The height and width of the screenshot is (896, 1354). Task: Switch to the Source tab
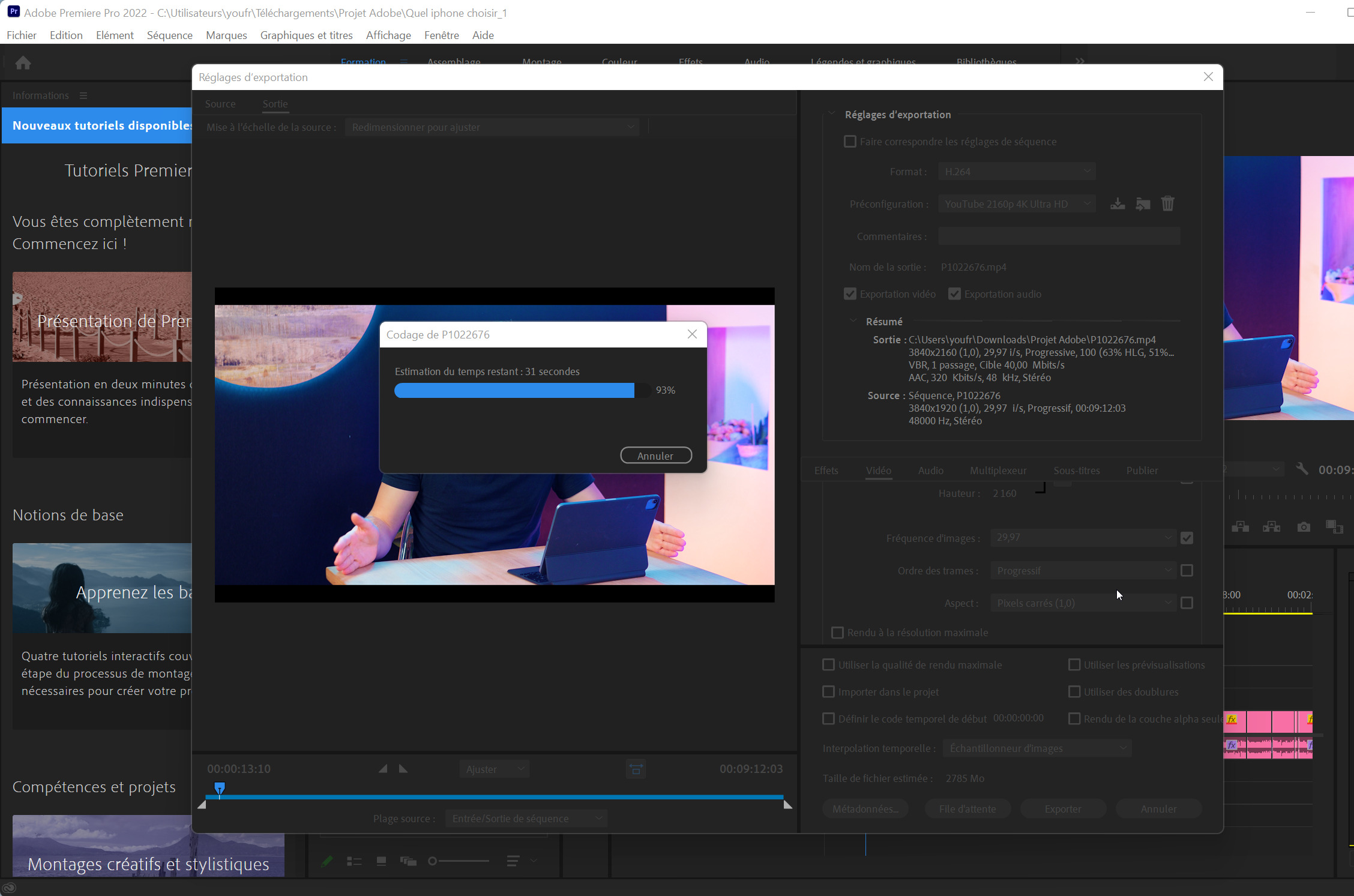(220, 104)
